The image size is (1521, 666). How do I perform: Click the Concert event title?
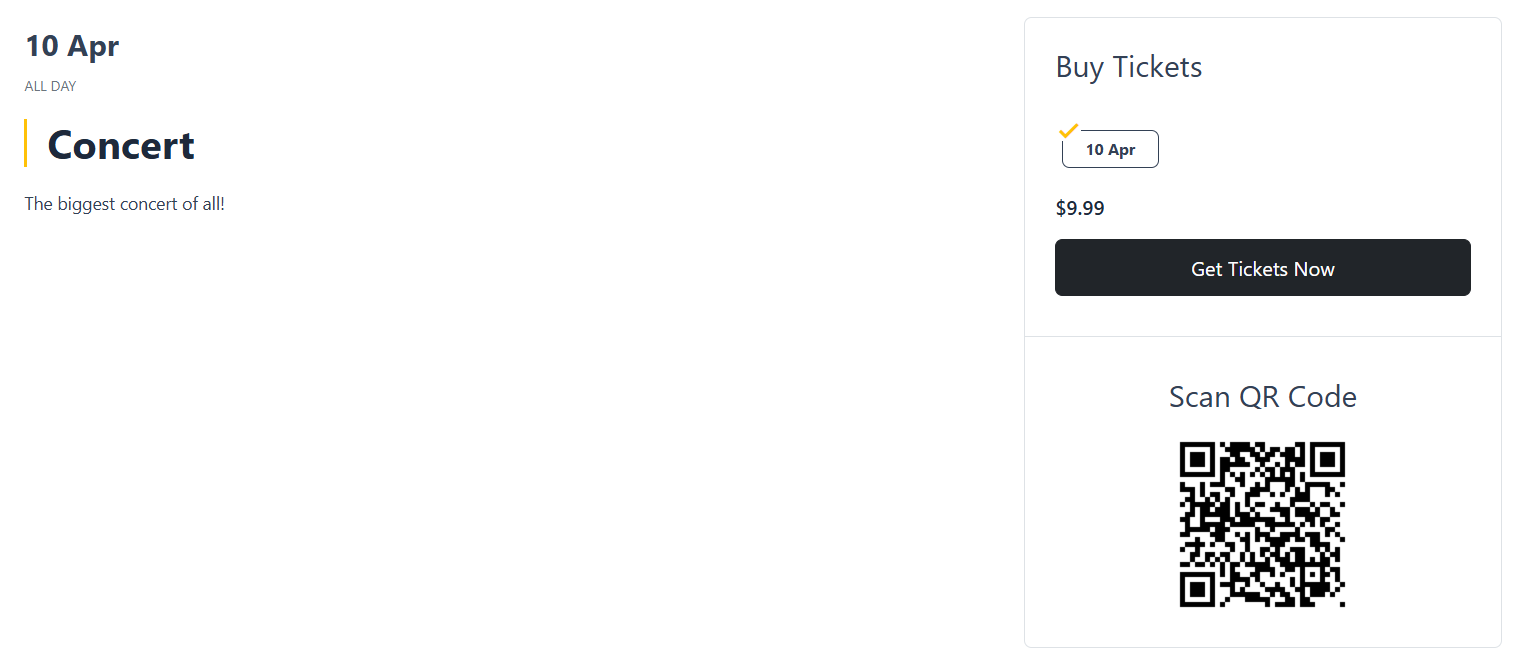(121, 145)
